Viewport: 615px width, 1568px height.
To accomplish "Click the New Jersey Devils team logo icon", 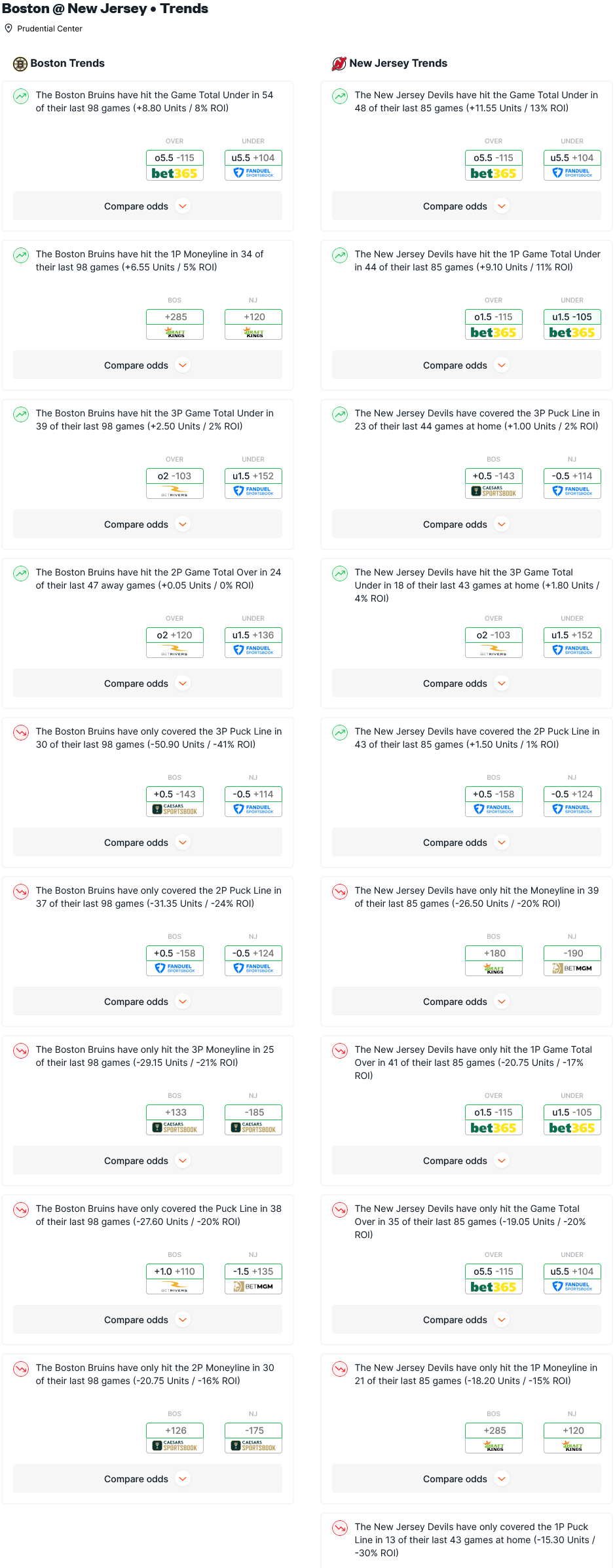I will pyautogui.click(x=339, y=64).
